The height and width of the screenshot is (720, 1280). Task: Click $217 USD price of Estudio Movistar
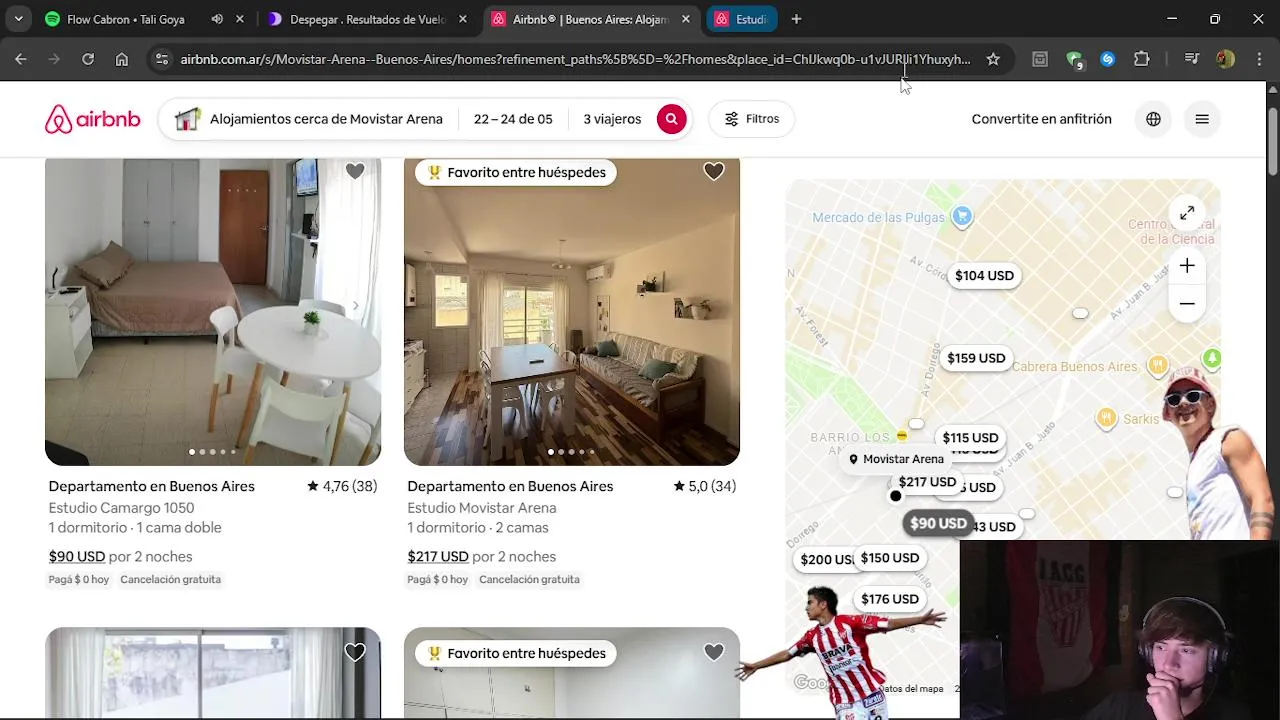click(438, 556)
